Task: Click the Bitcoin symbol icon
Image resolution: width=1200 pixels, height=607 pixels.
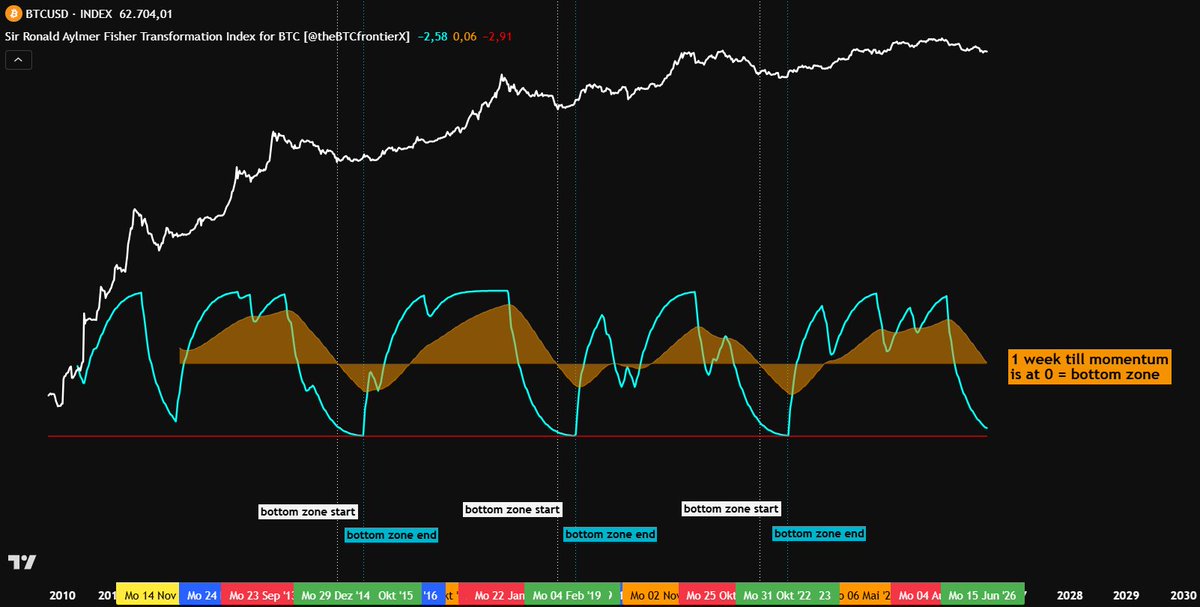Action: [16, 15]
